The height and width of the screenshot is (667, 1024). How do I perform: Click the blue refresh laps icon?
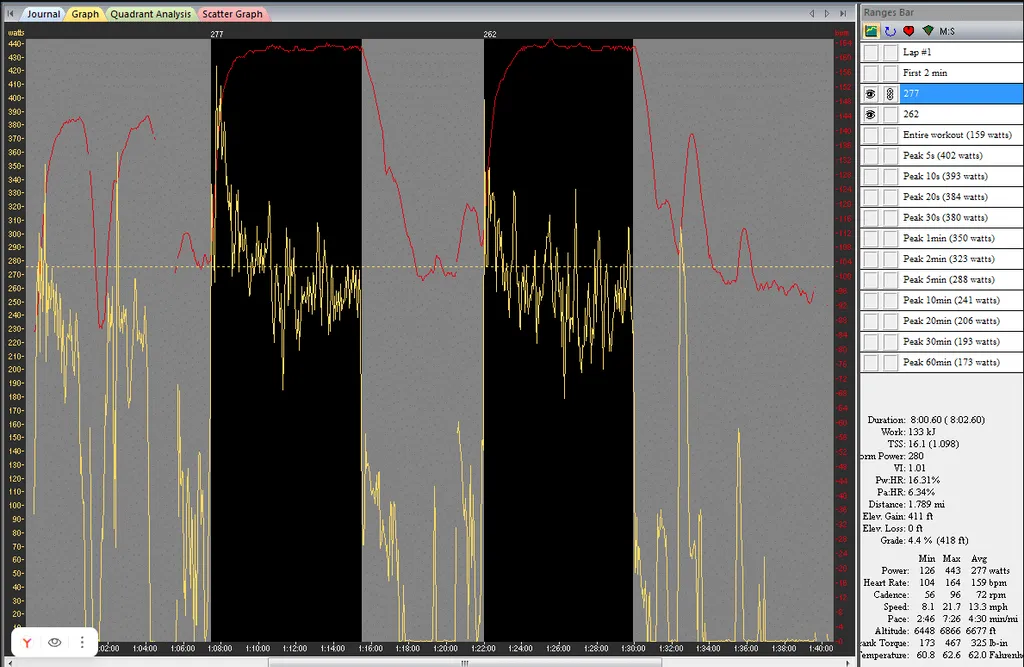[890, 31]
